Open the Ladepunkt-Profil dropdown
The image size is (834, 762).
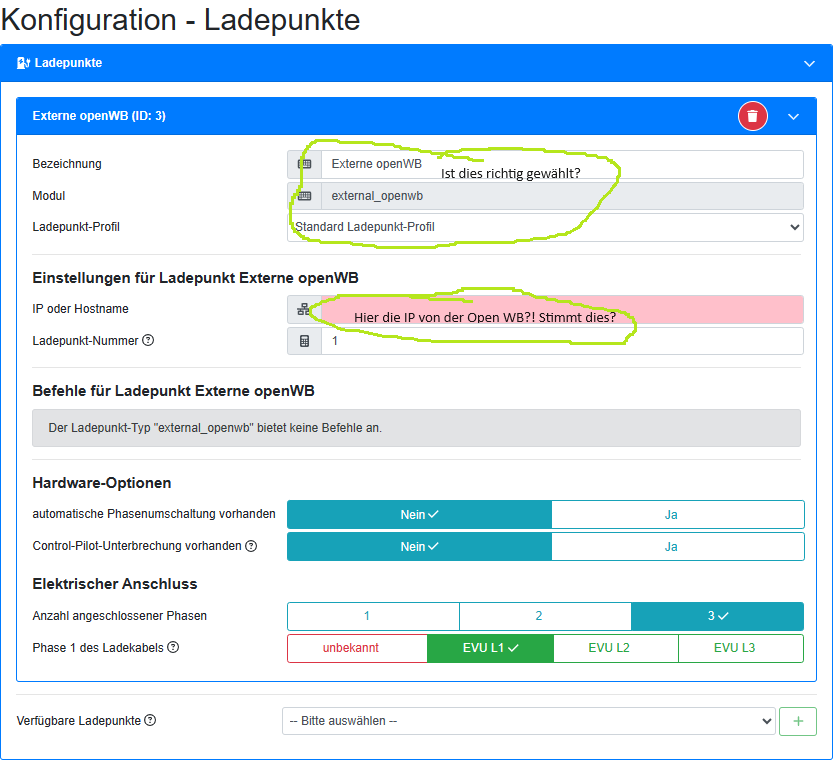545,227
